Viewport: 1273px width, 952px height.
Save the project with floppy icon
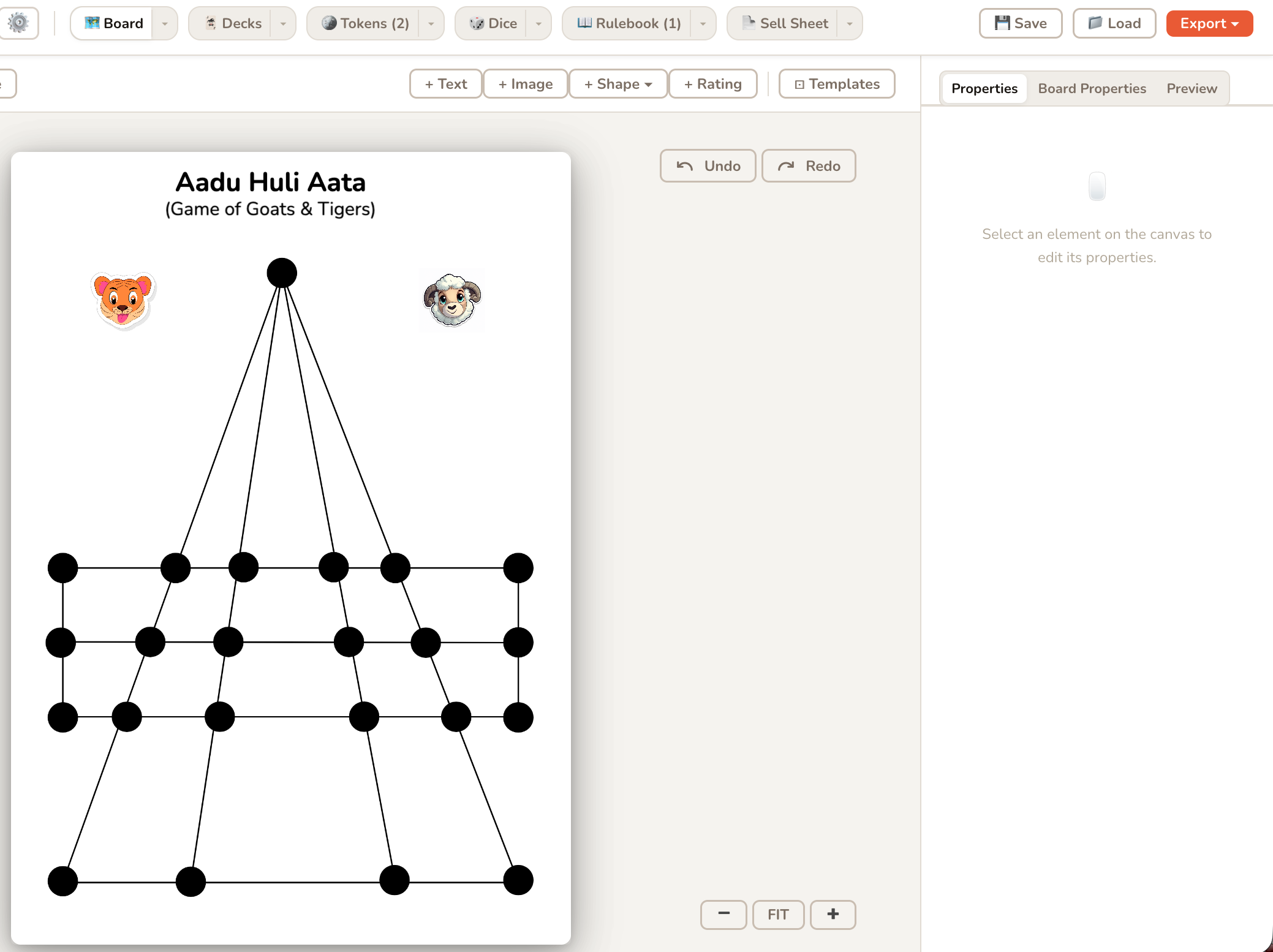[x=1021, y=23]
